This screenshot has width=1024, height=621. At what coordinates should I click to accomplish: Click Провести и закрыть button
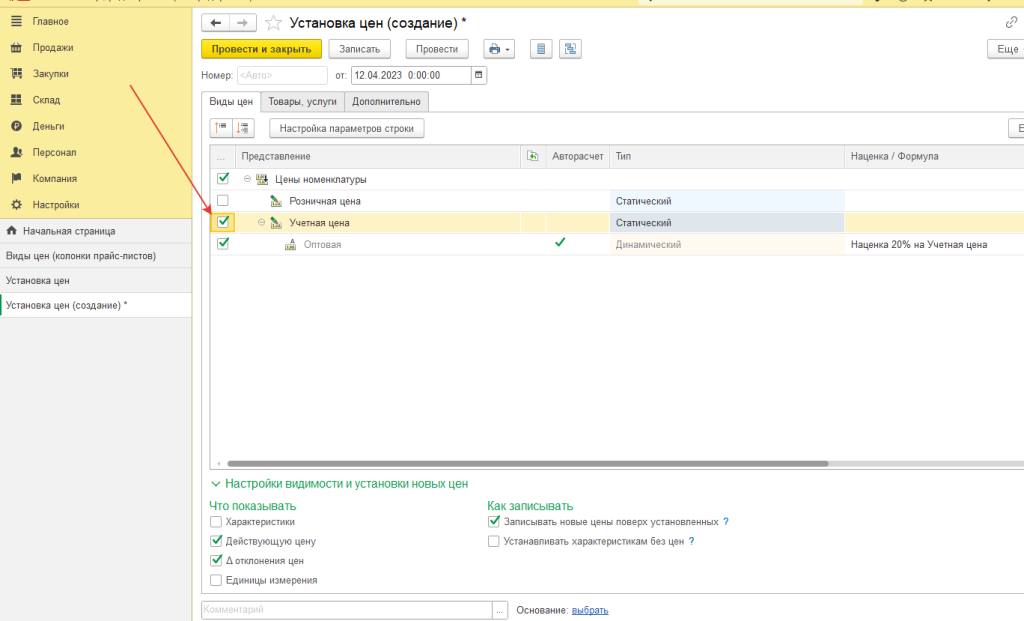point(261,49)
